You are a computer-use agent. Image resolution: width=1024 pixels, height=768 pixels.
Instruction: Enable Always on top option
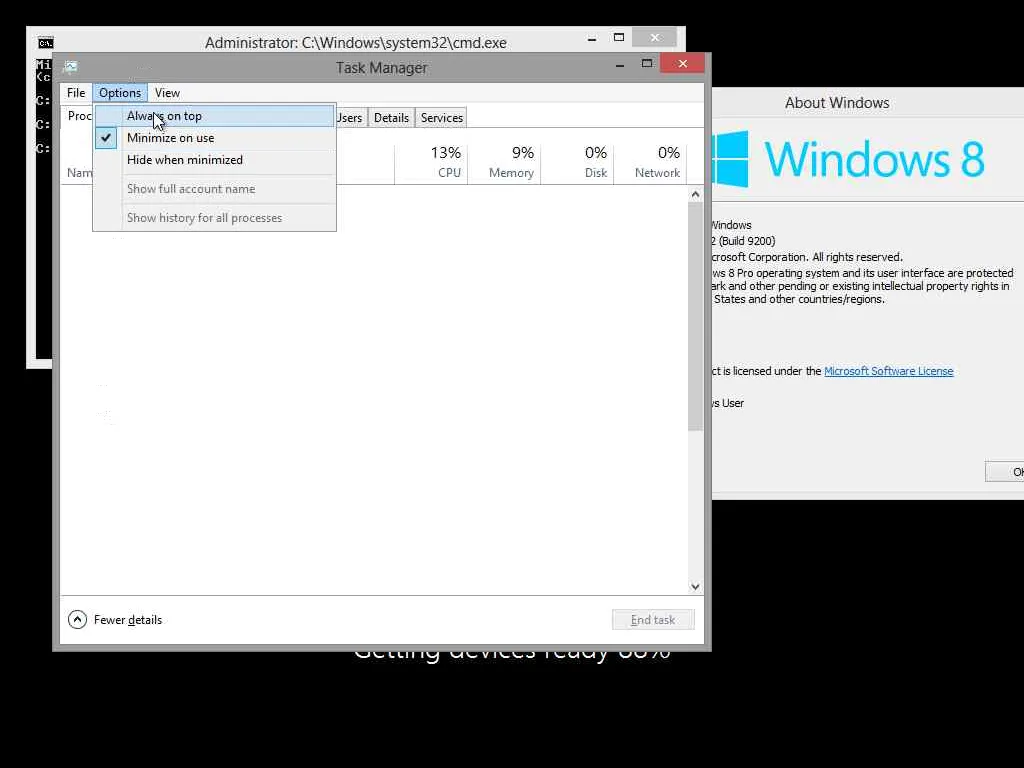pyautogui.click(x=214, y=116)
